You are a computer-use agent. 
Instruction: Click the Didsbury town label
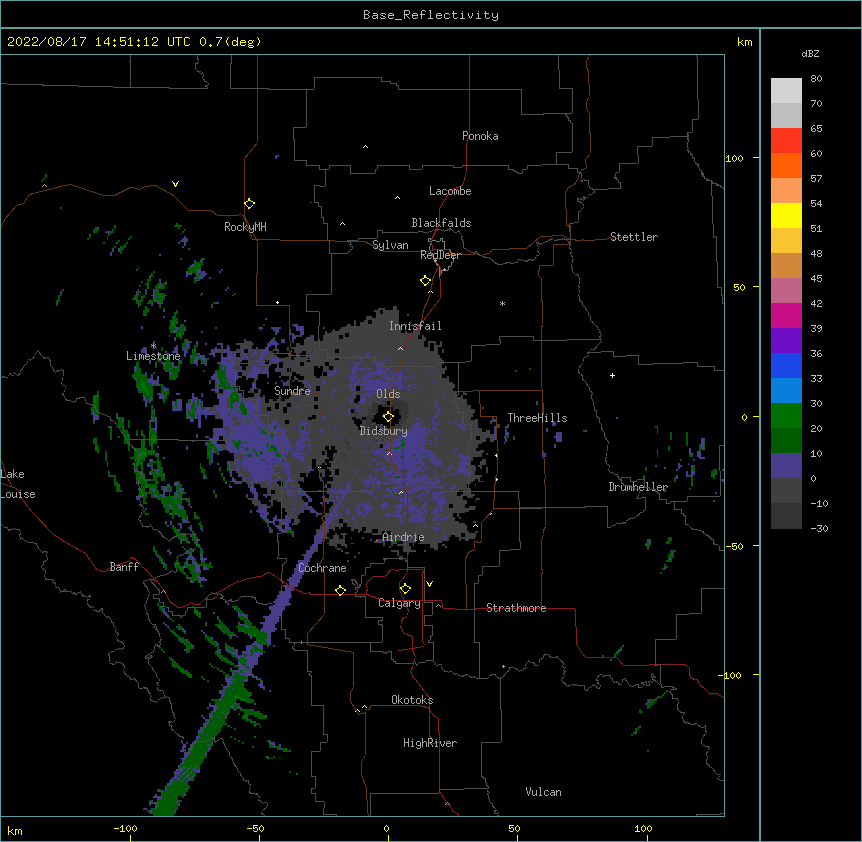384,431
